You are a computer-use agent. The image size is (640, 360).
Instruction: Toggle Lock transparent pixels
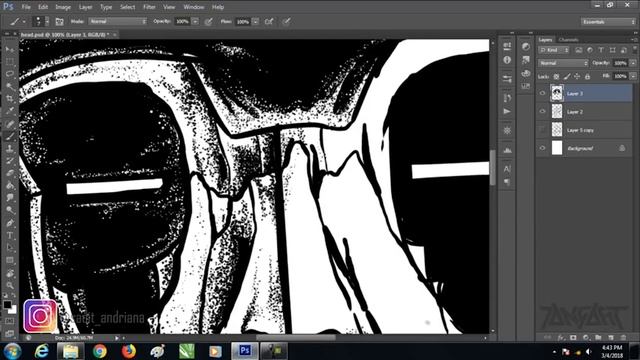556,76
